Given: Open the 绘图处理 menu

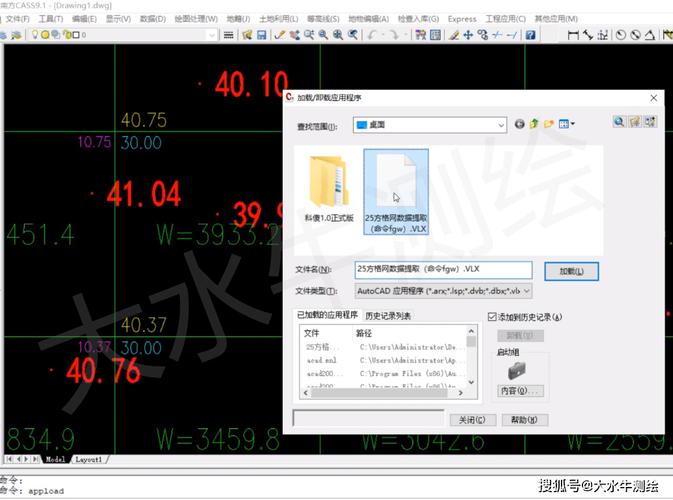Looking at the screenshot, I should point(195,18).
